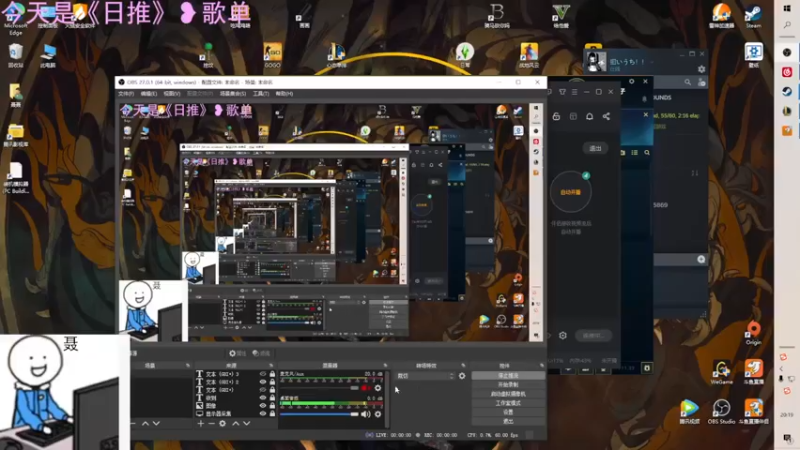Screen dimensions: 800x450
Task: Click 退出 pill button in accelerator window
Action: tap(595, 148)
